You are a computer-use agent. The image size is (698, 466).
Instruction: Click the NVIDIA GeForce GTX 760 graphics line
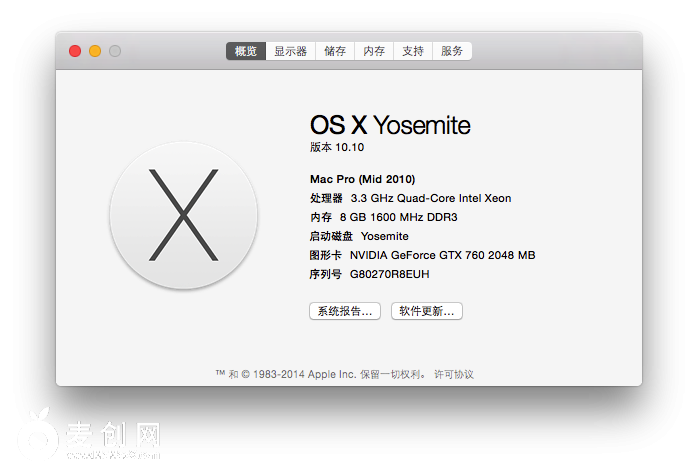(442, 255)
